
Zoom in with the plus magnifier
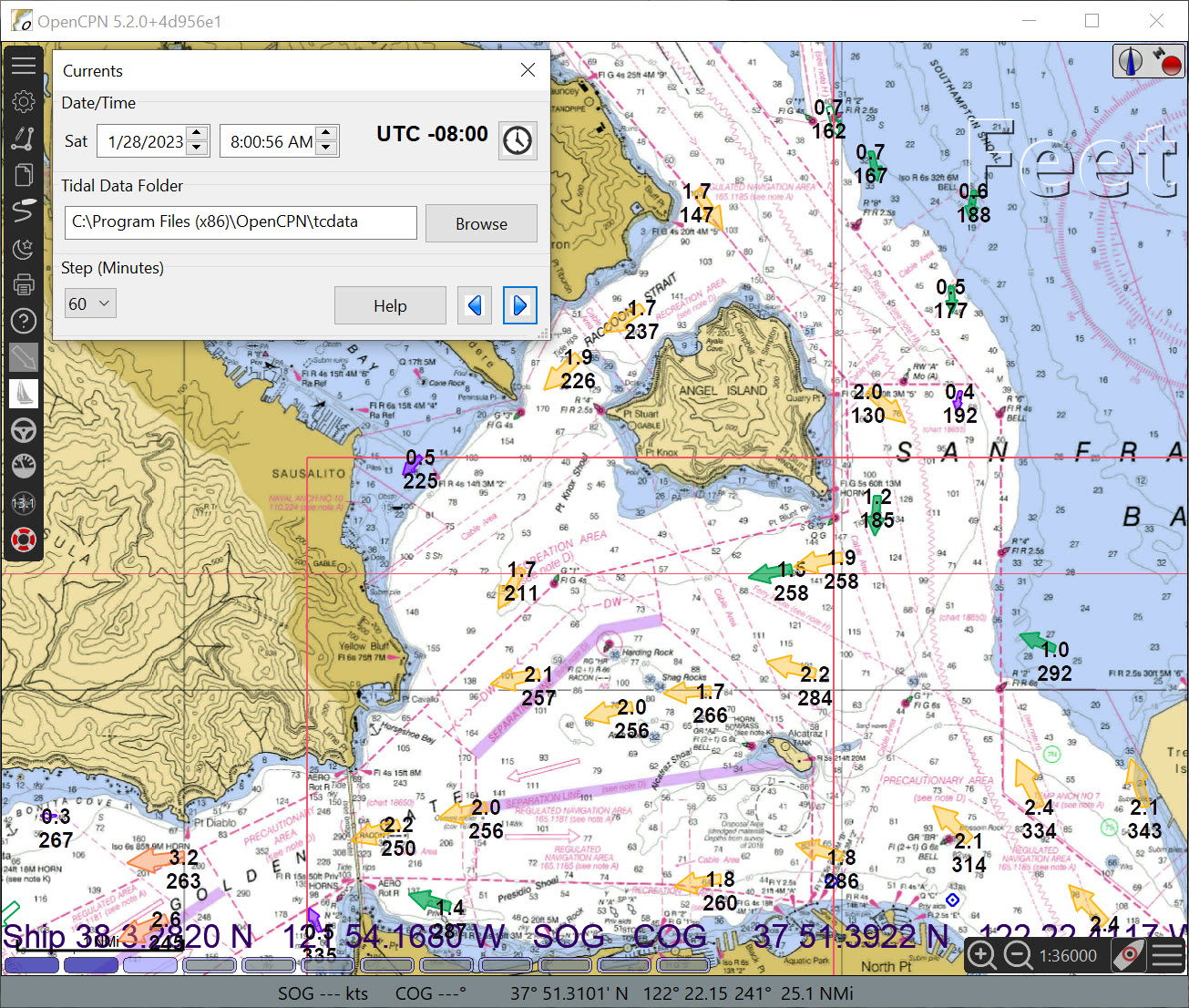tap(981, 955)
